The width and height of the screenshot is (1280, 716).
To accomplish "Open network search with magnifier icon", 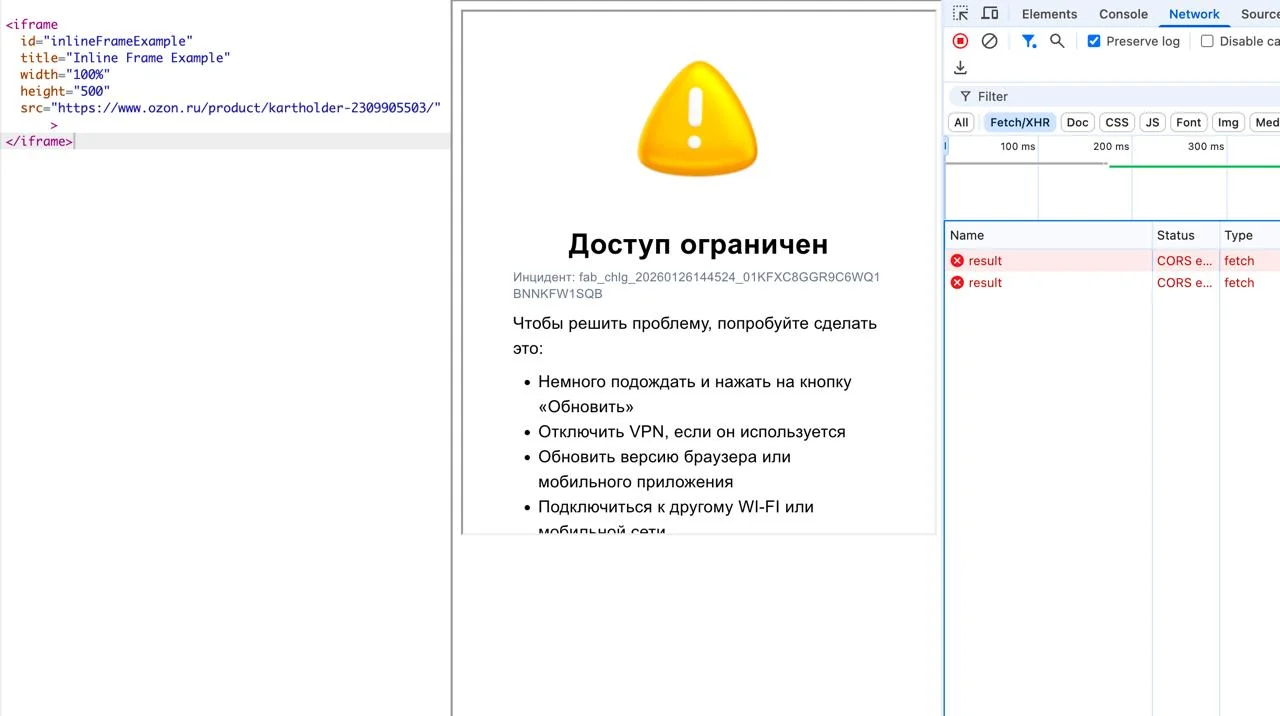I will (x=1057, y=41).
